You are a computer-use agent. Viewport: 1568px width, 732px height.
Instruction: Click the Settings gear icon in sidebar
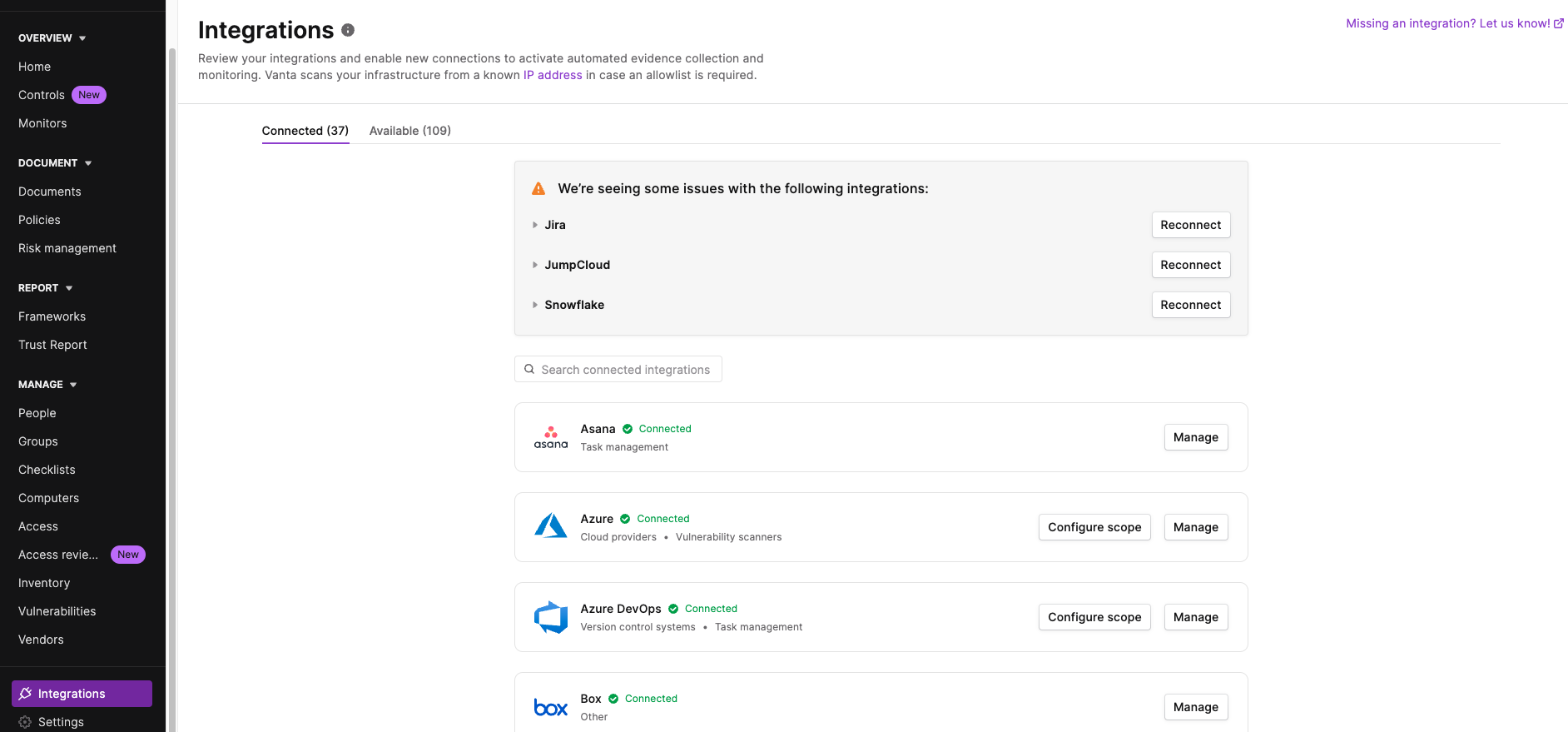click(25, 722)
